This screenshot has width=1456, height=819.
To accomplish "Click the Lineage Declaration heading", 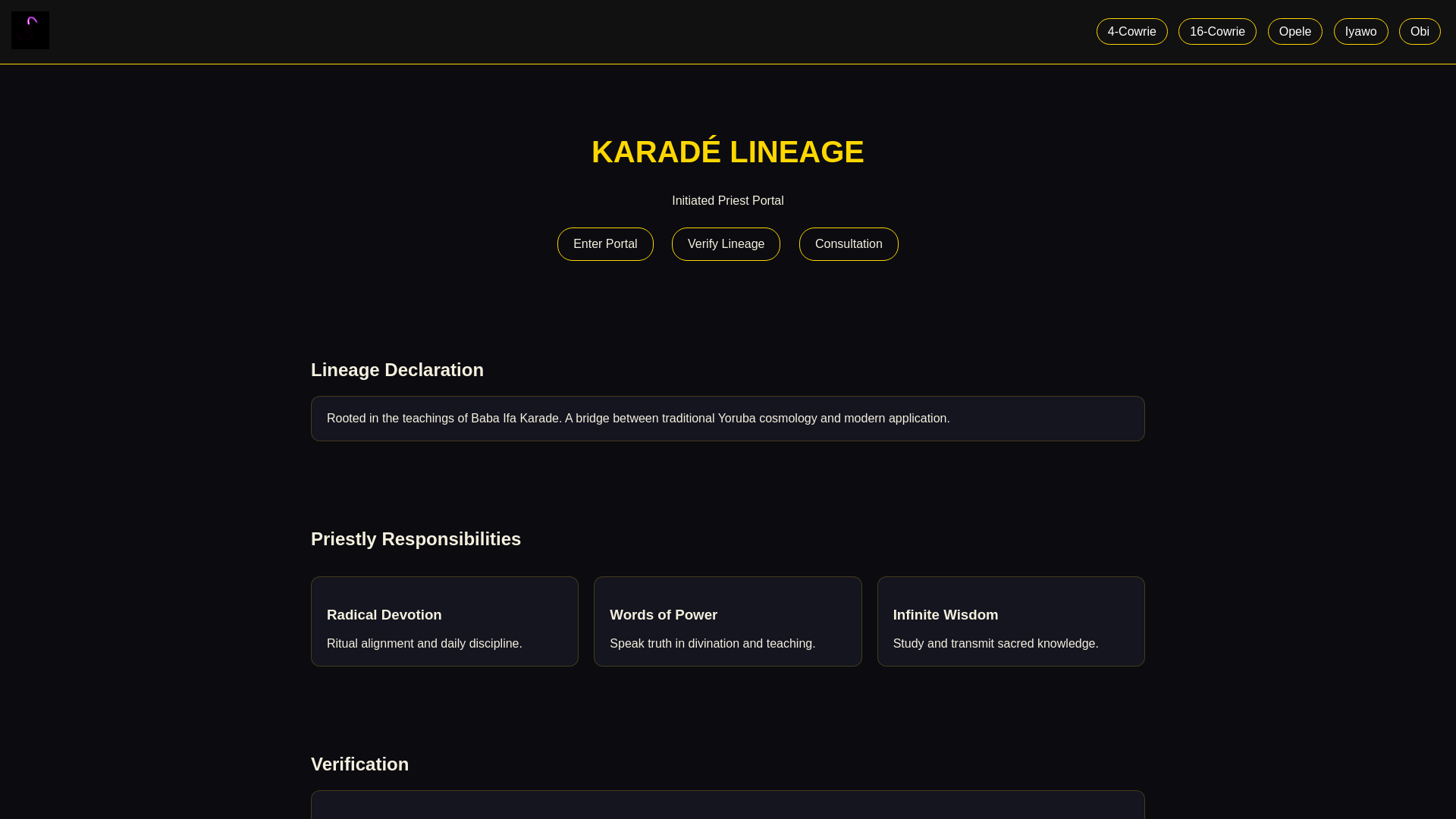I will coord(397,370).
